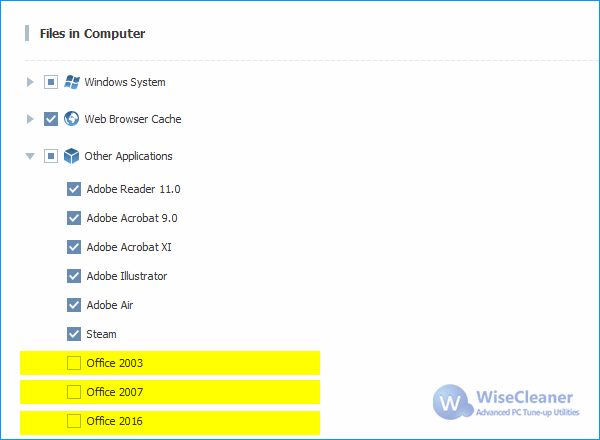The image size is (600, 440).
Task: Check the Office 2016 checkbox
Action: pos(74,421)
